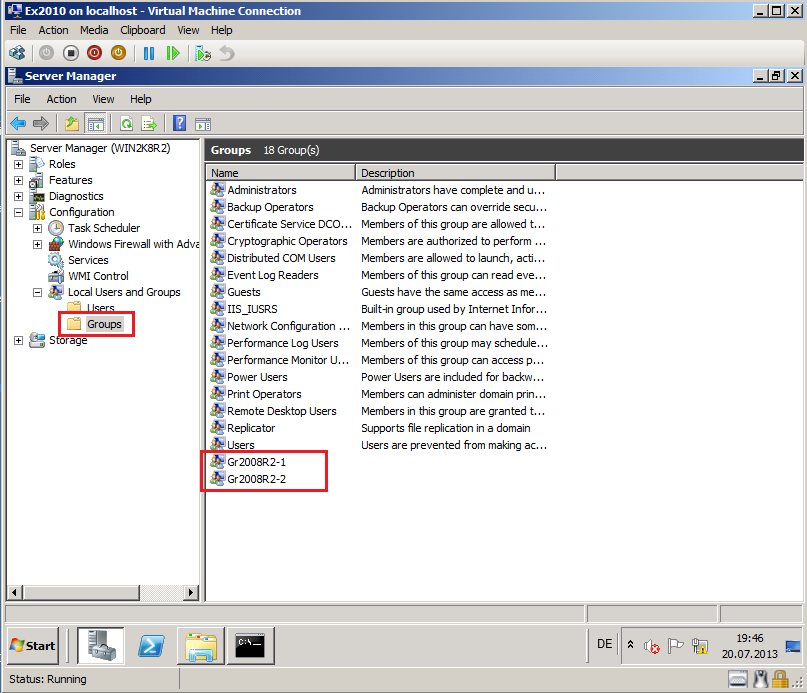Click the blue Back arrow in Server Manager

click(18, 124)
